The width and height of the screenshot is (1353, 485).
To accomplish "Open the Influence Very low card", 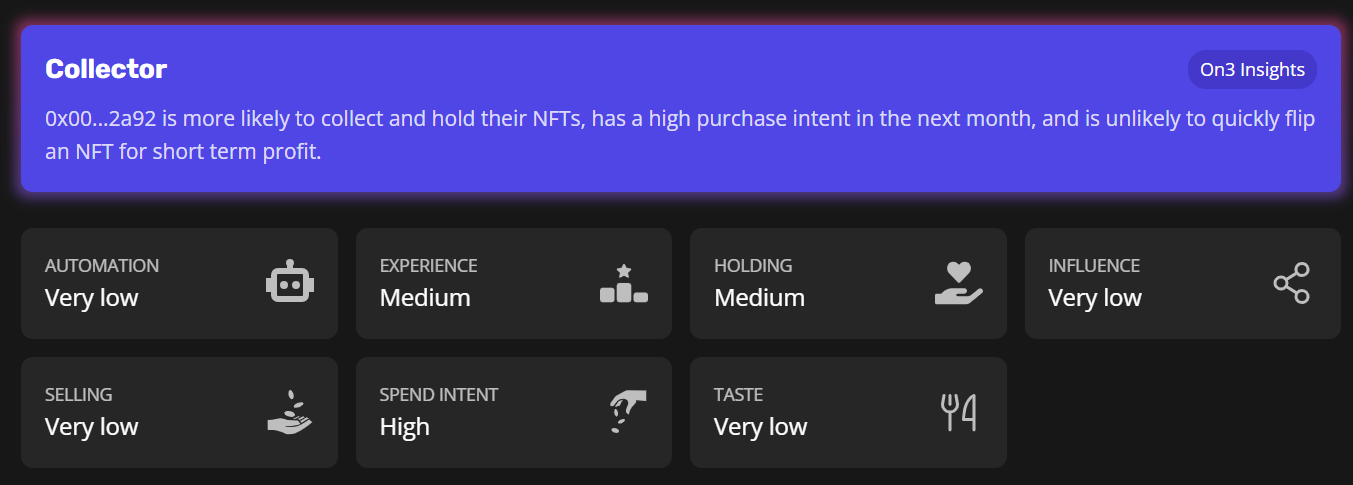I will (x=1182, y=283).
